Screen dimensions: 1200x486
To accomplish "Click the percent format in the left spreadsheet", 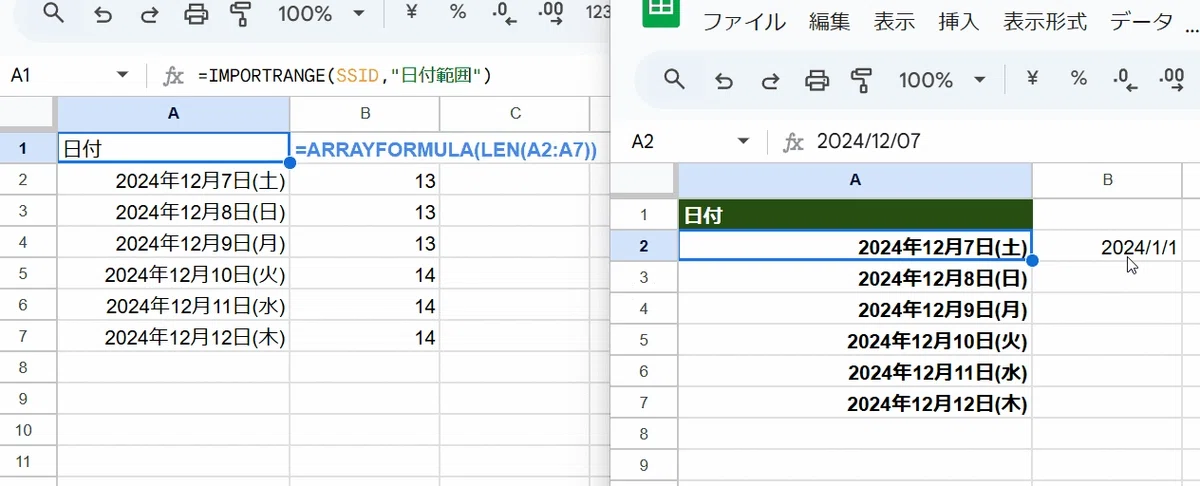I will point(458,12).
